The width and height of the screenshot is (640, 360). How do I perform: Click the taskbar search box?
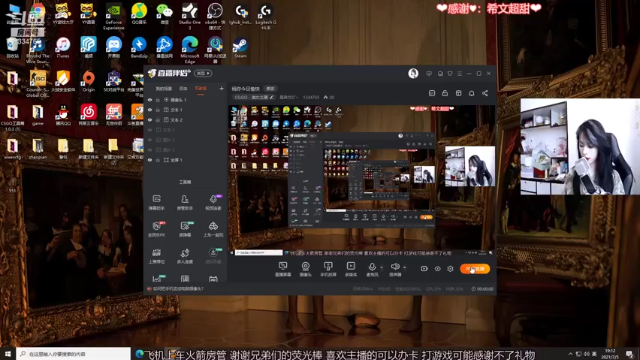coord(73,353)
